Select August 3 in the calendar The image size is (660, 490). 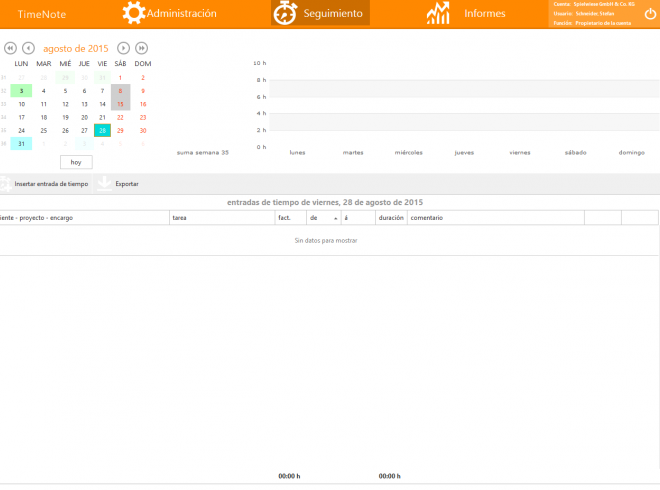click(x=22, y=90)
